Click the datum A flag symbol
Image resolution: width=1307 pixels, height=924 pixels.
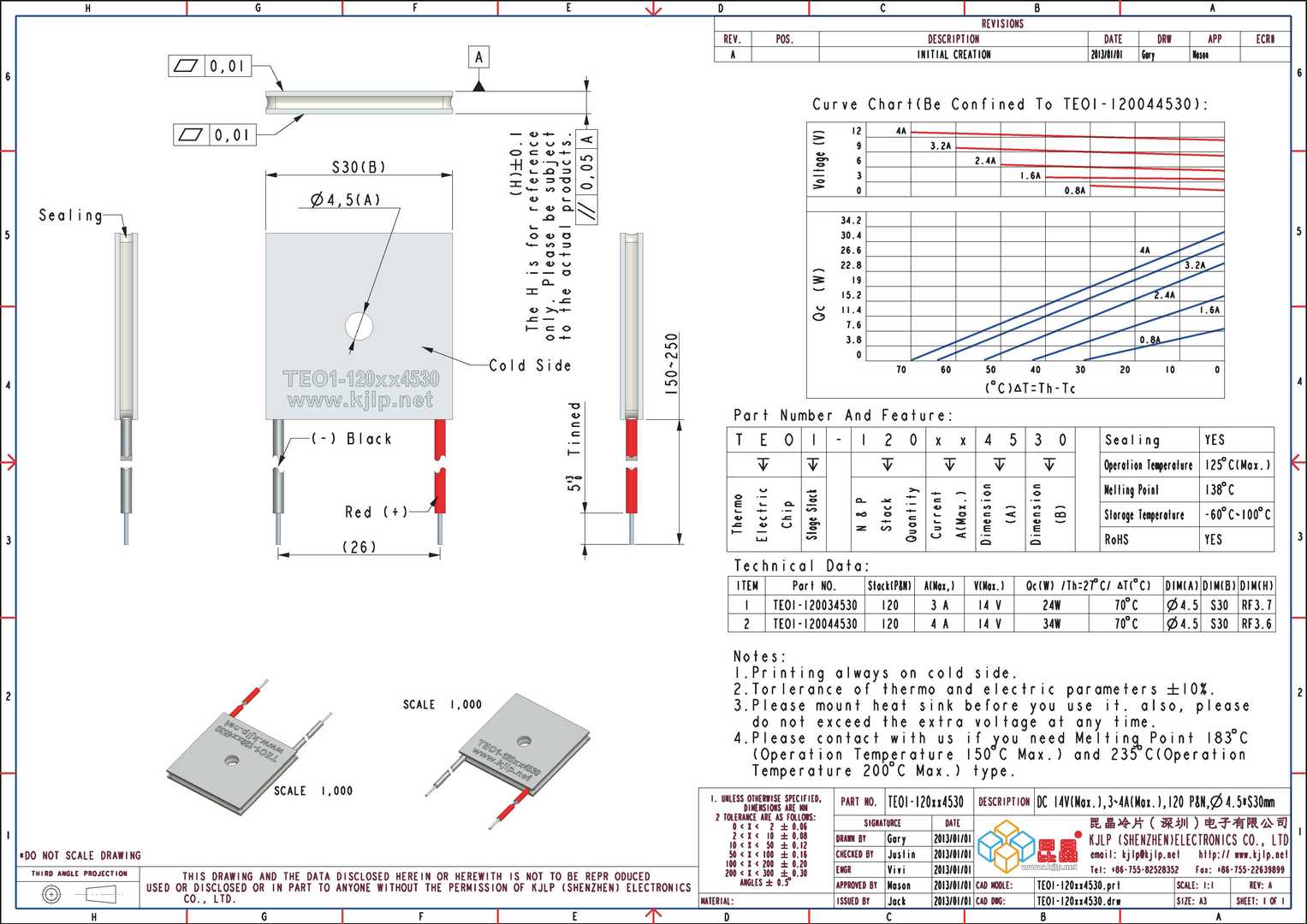(478, 57)
